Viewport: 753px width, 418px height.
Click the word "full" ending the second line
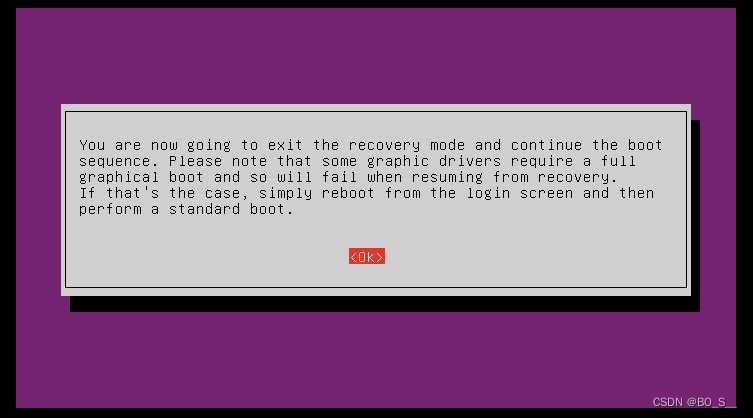pos(619,161)
